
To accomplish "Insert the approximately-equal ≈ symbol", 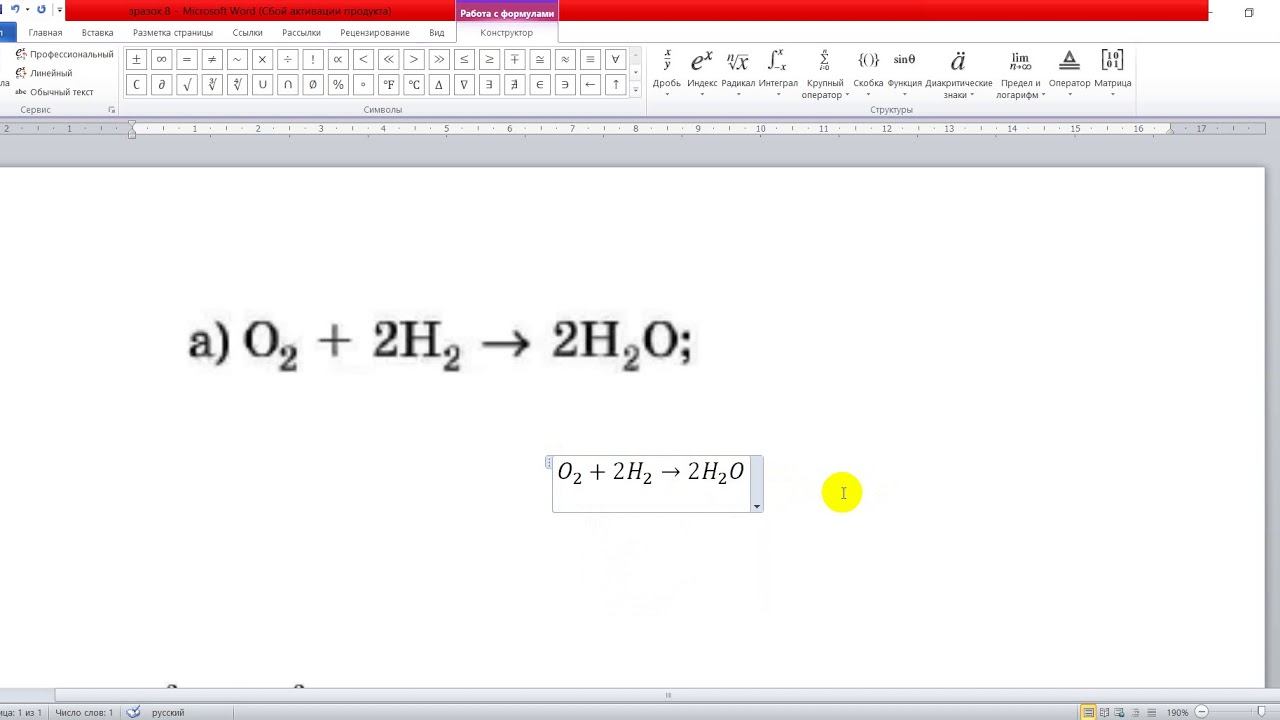I will coord(565,59).
